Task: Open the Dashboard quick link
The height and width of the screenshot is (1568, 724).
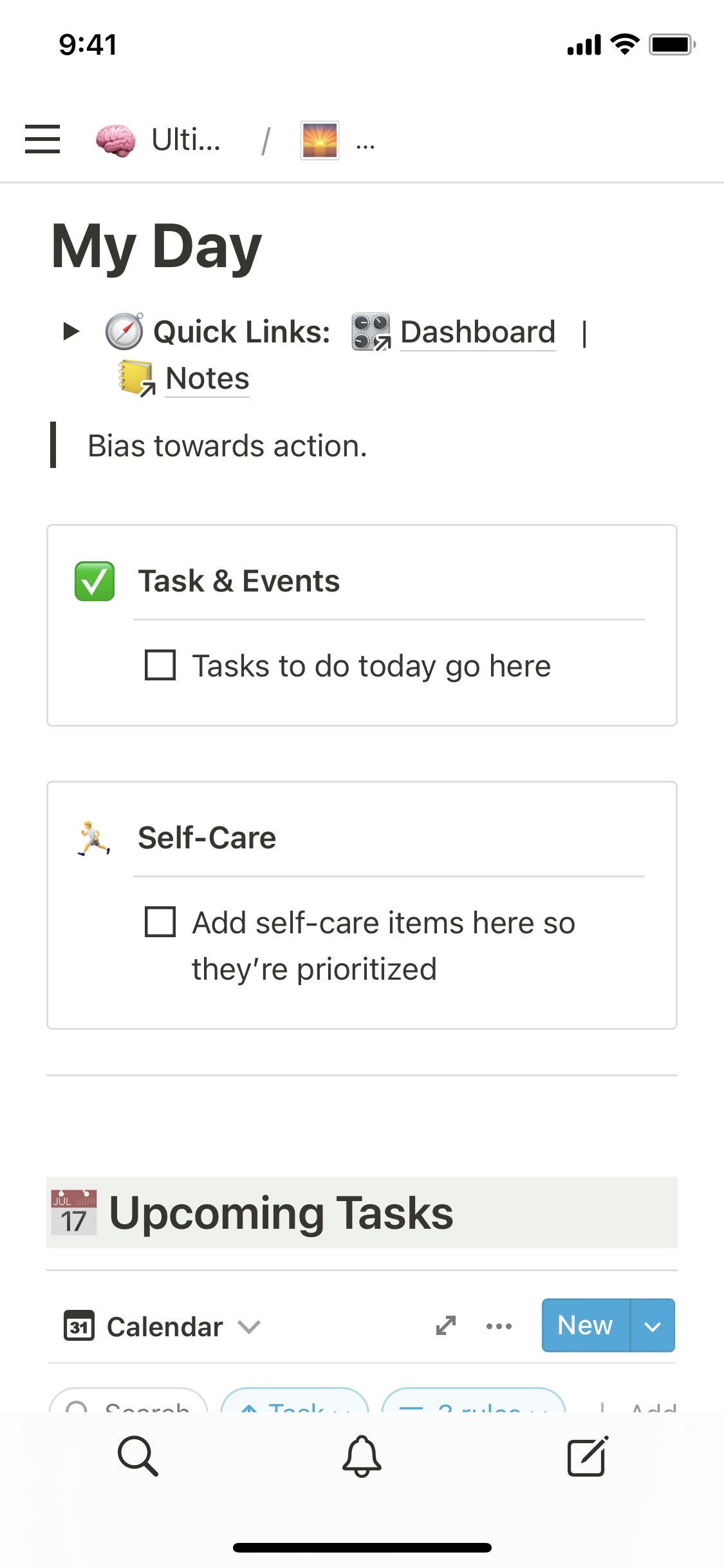Action: coord(477,332)
